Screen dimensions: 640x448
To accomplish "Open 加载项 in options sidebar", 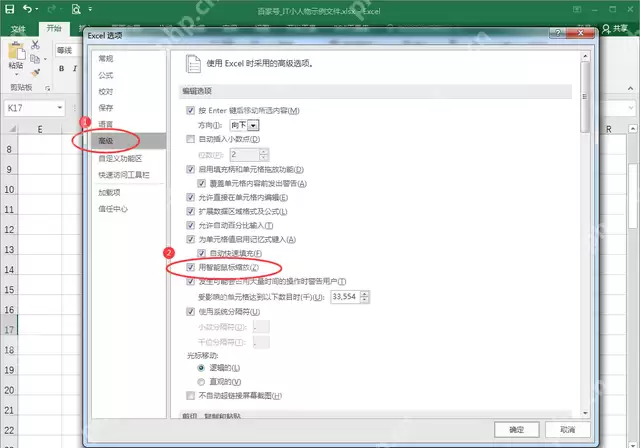I will coord(109,192).
